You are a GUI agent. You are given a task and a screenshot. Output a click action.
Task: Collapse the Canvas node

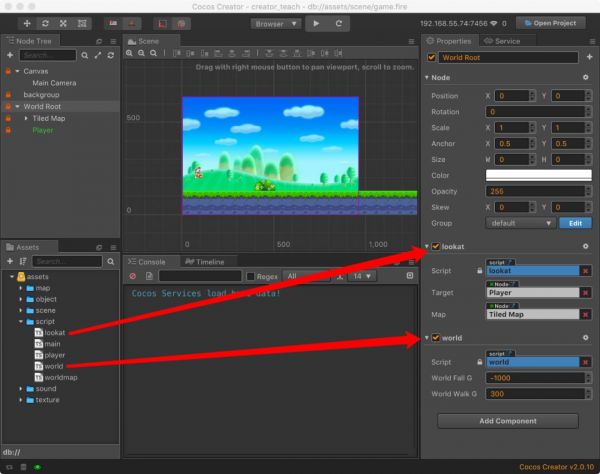click(17, 71)
